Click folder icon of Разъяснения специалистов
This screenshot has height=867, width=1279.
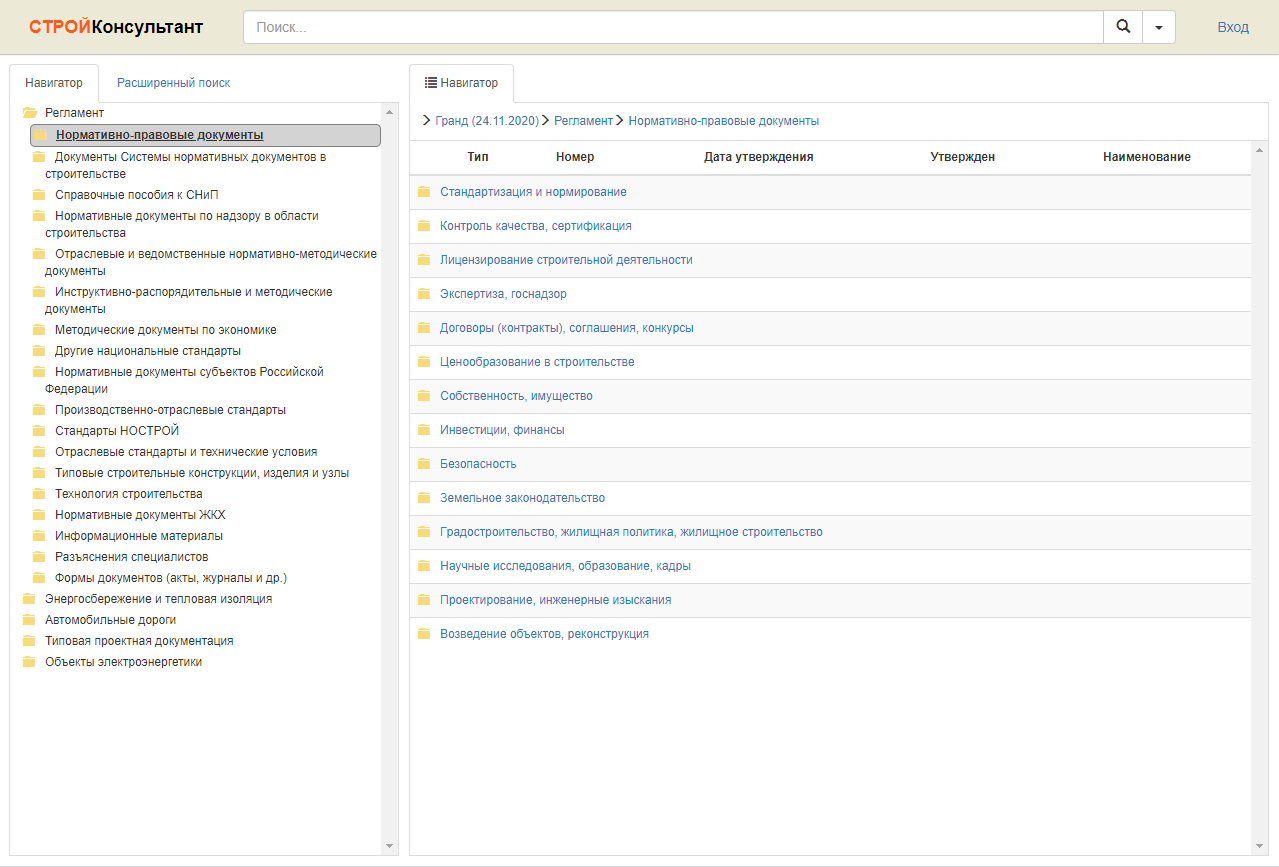(x=39, y=557)
